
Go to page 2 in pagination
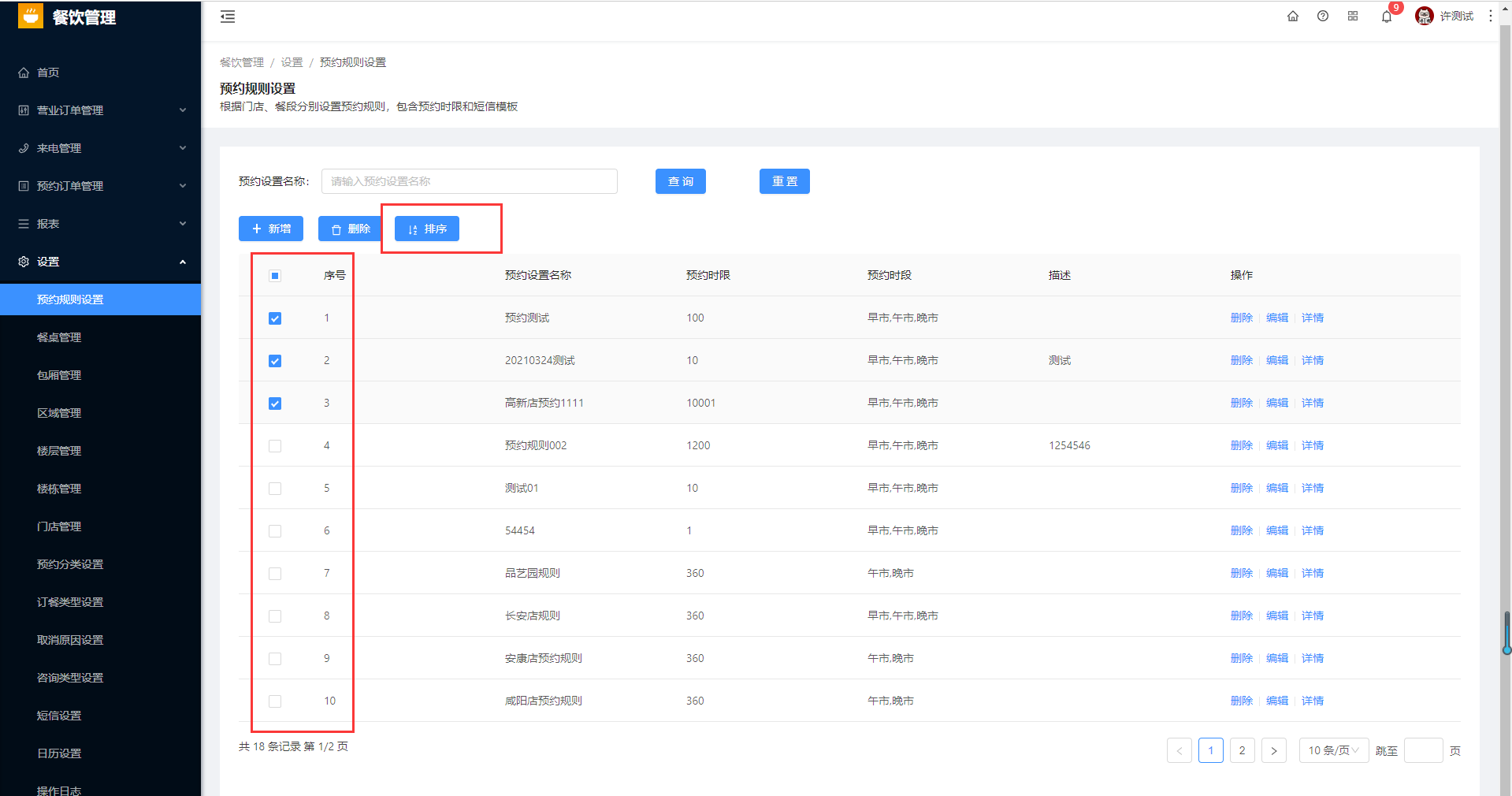(x=1243, y=750)
